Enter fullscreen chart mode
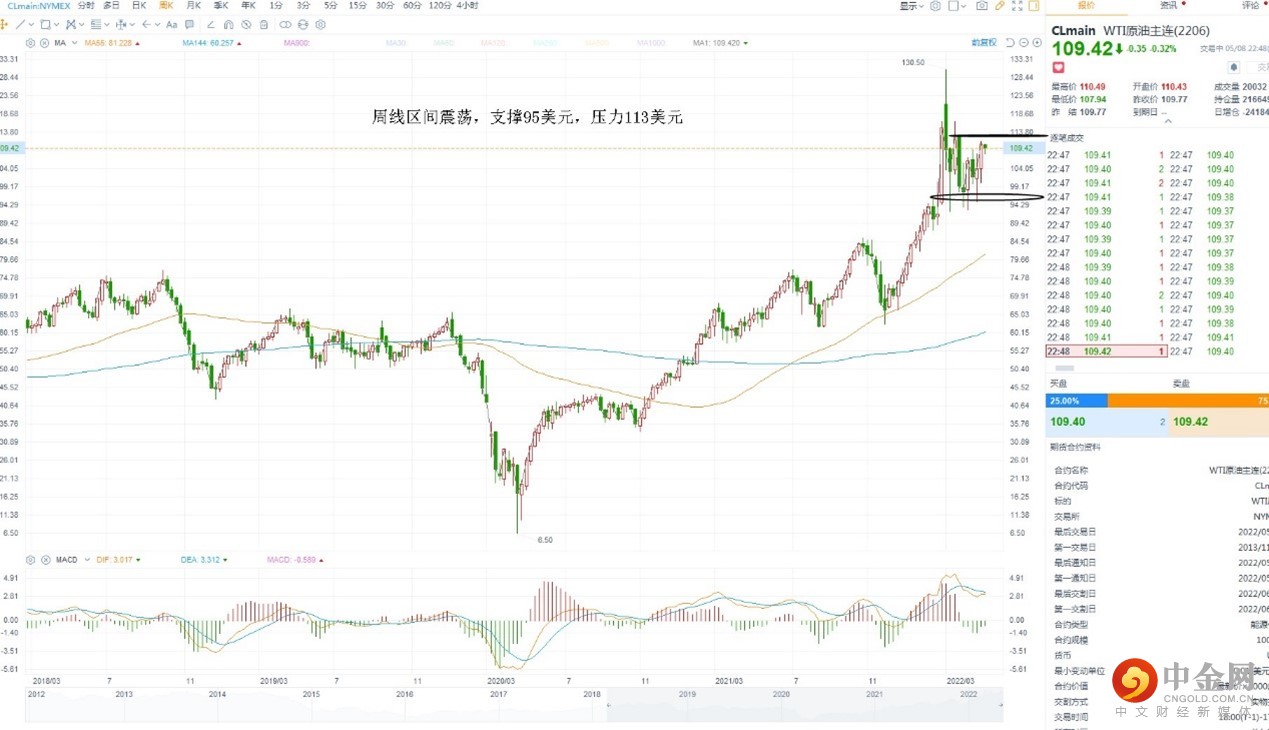The width and height of the screenshot is (1269, 730). (1018, 6)
